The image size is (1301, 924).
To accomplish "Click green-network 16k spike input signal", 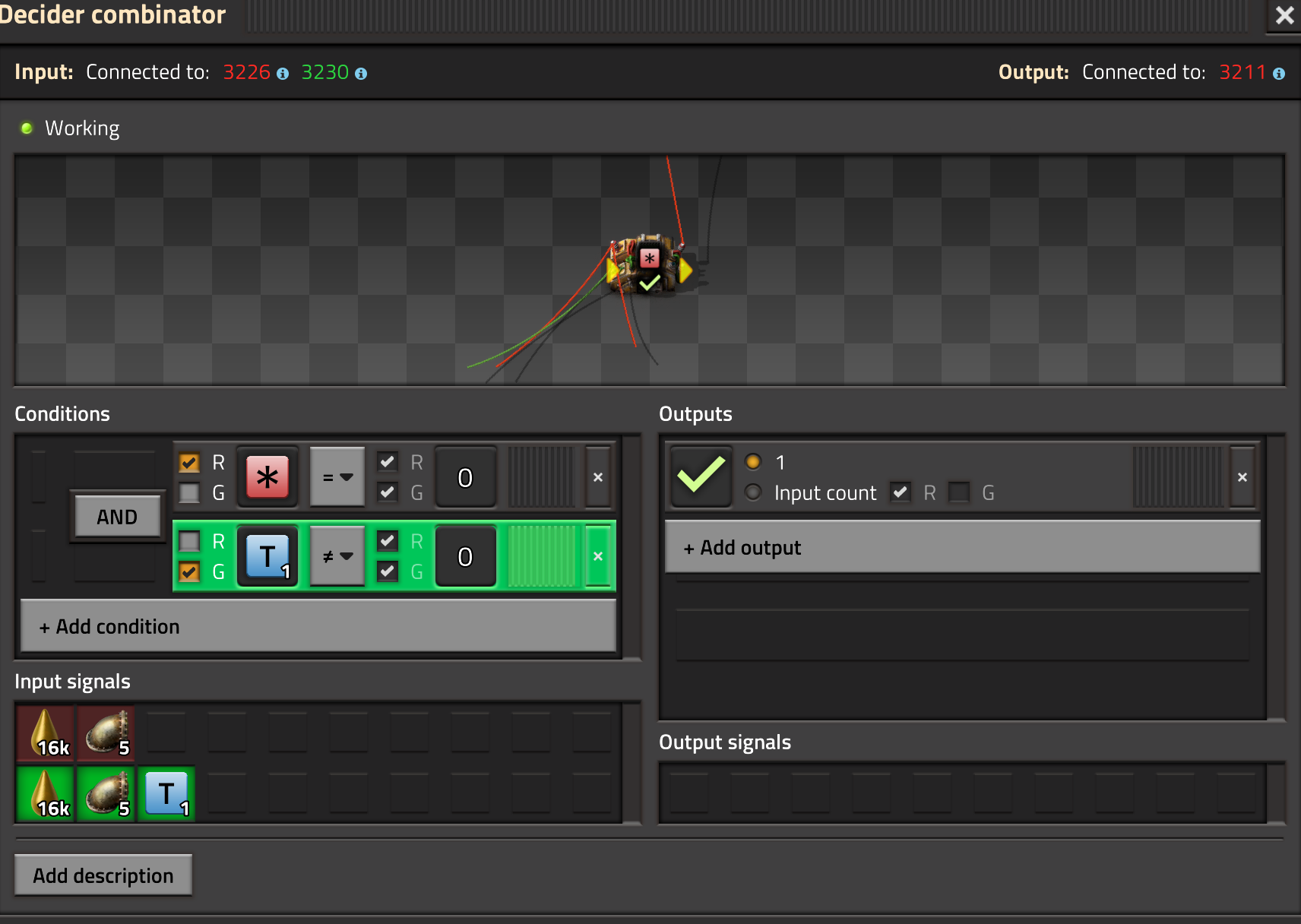I will (46, 794).
